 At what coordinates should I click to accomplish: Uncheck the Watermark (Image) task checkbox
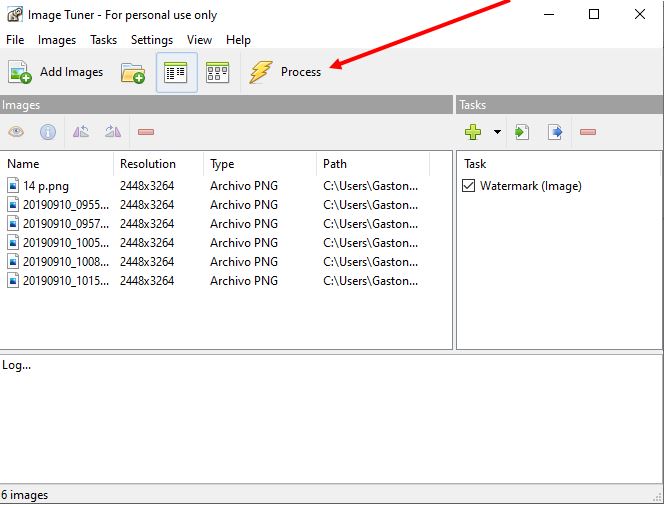469,186
